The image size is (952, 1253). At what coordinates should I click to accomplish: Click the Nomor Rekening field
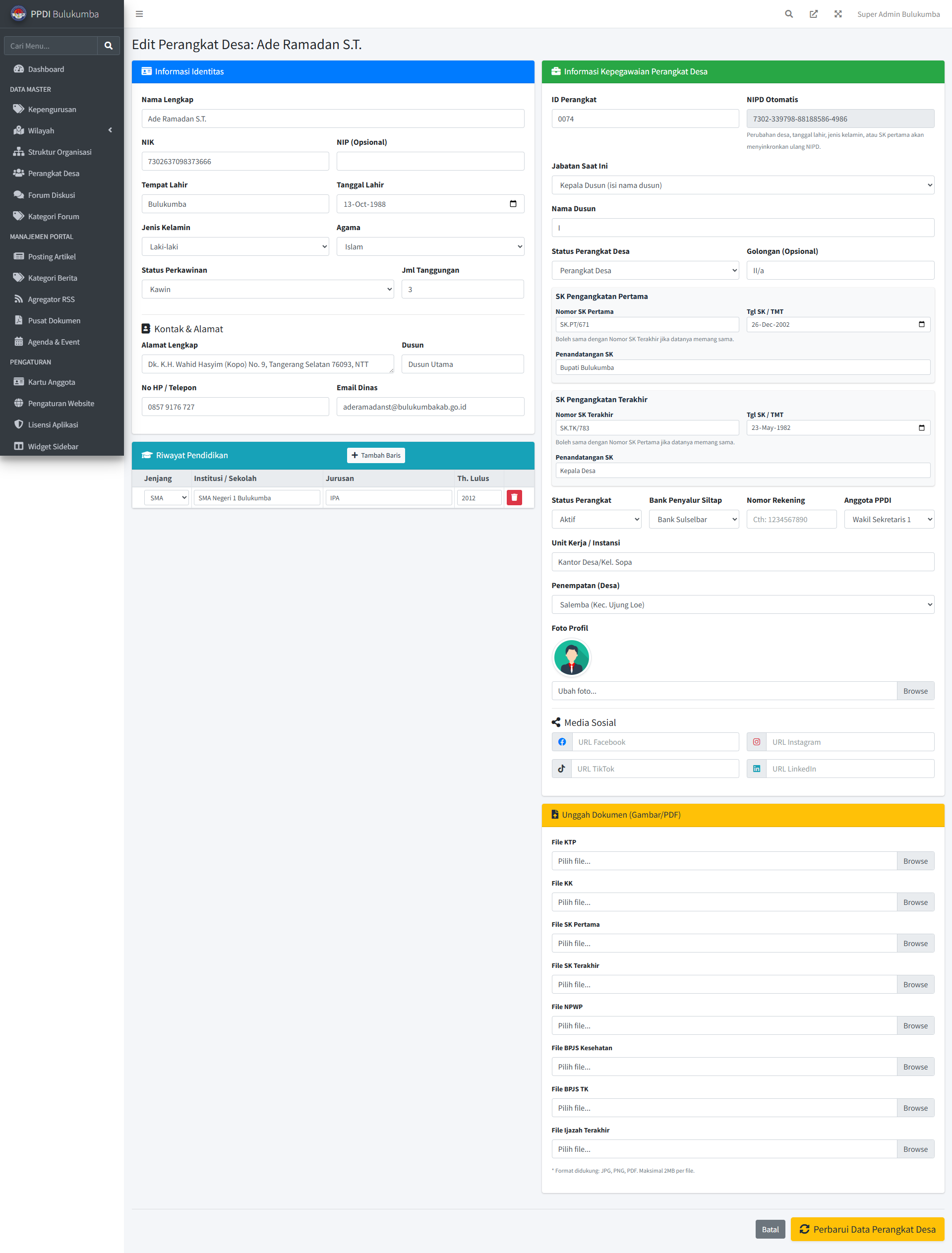(x=792, y=519)
